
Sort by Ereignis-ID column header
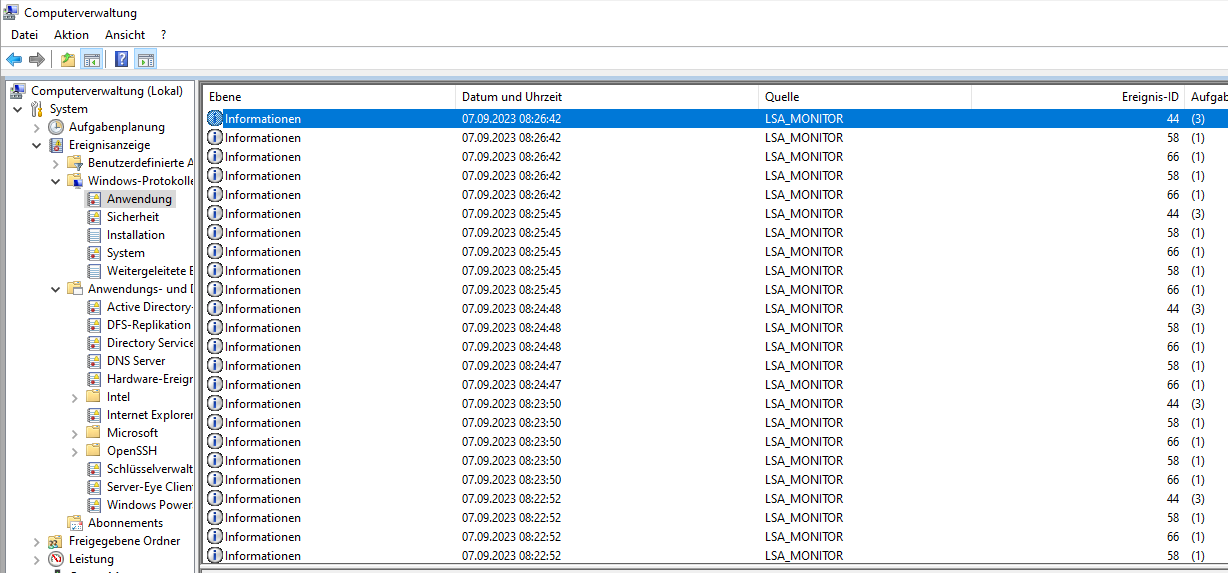pos(1150,97)
